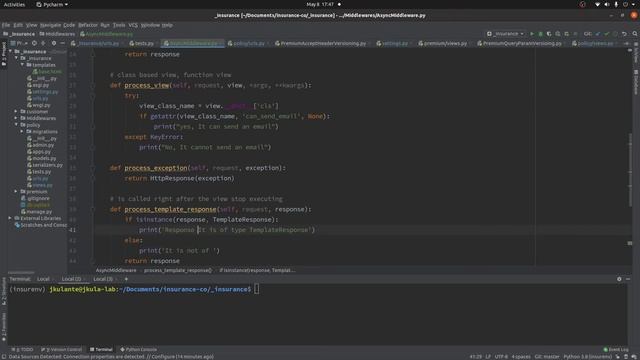Click the network icon in top bar
This screenshot has height=360, width=640.
pos(598,4)
